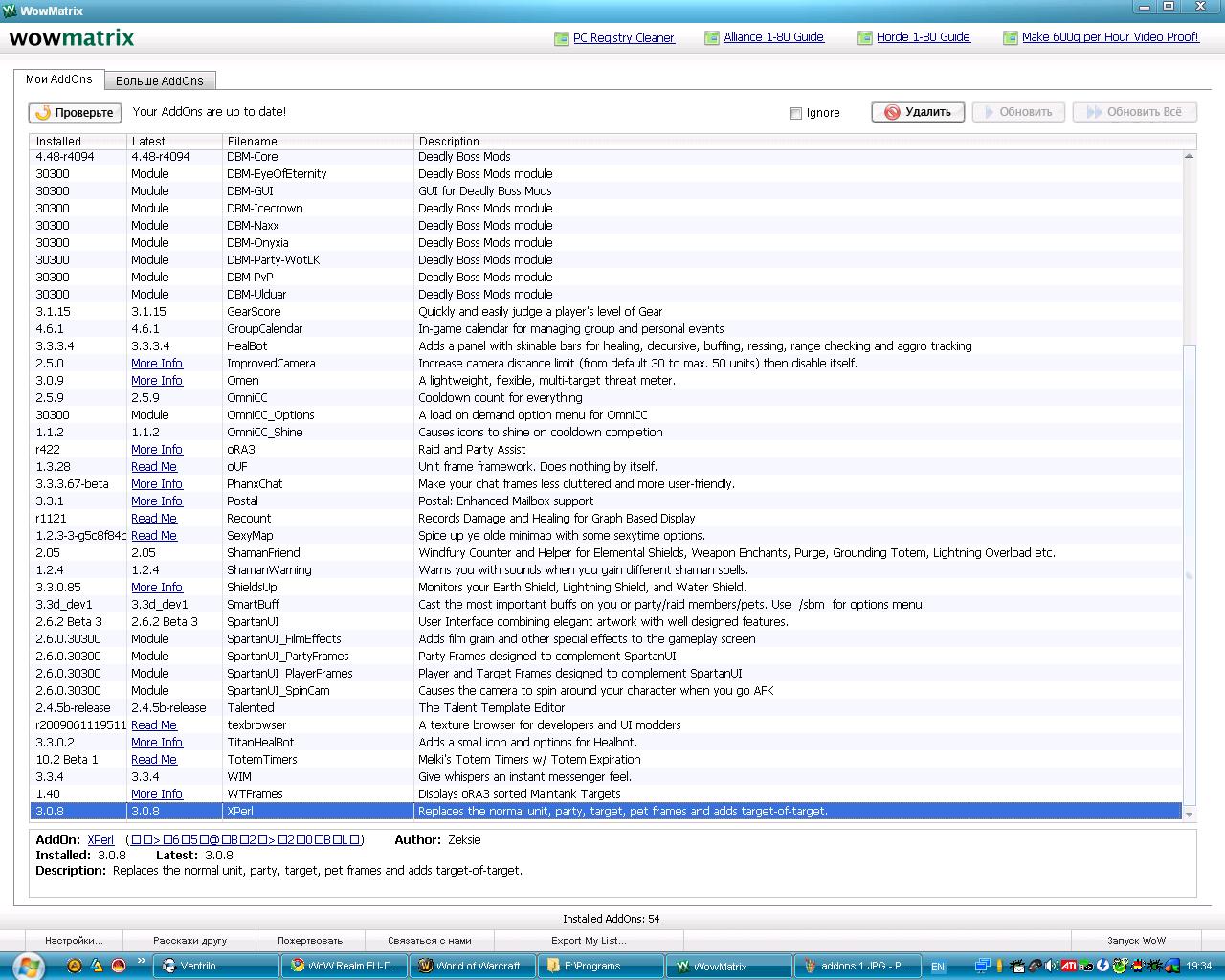Switch to the Chrome WoW Realm taskbar window
1225x980 pixels.
click(345, 966)
